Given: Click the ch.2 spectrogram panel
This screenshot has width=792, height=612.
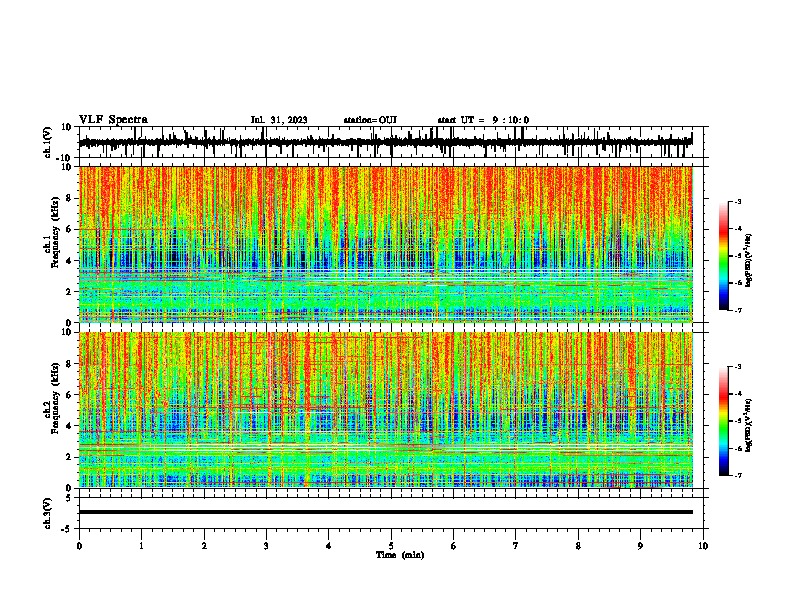Looking at the screenshot, I should coord(385,410).
